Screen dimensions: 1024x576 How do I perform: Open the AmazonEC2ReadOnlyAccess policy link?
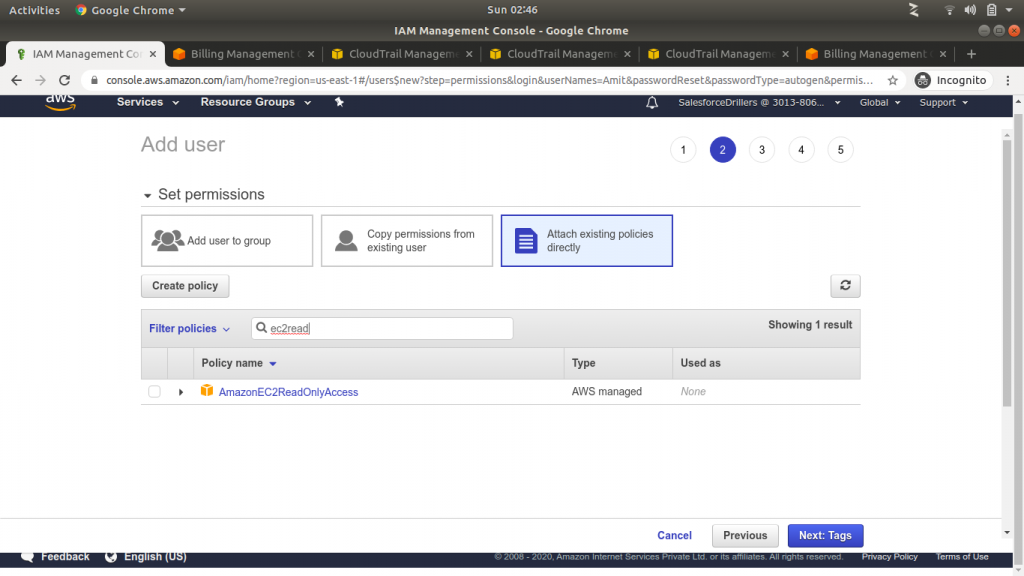[x=288, y=392]
